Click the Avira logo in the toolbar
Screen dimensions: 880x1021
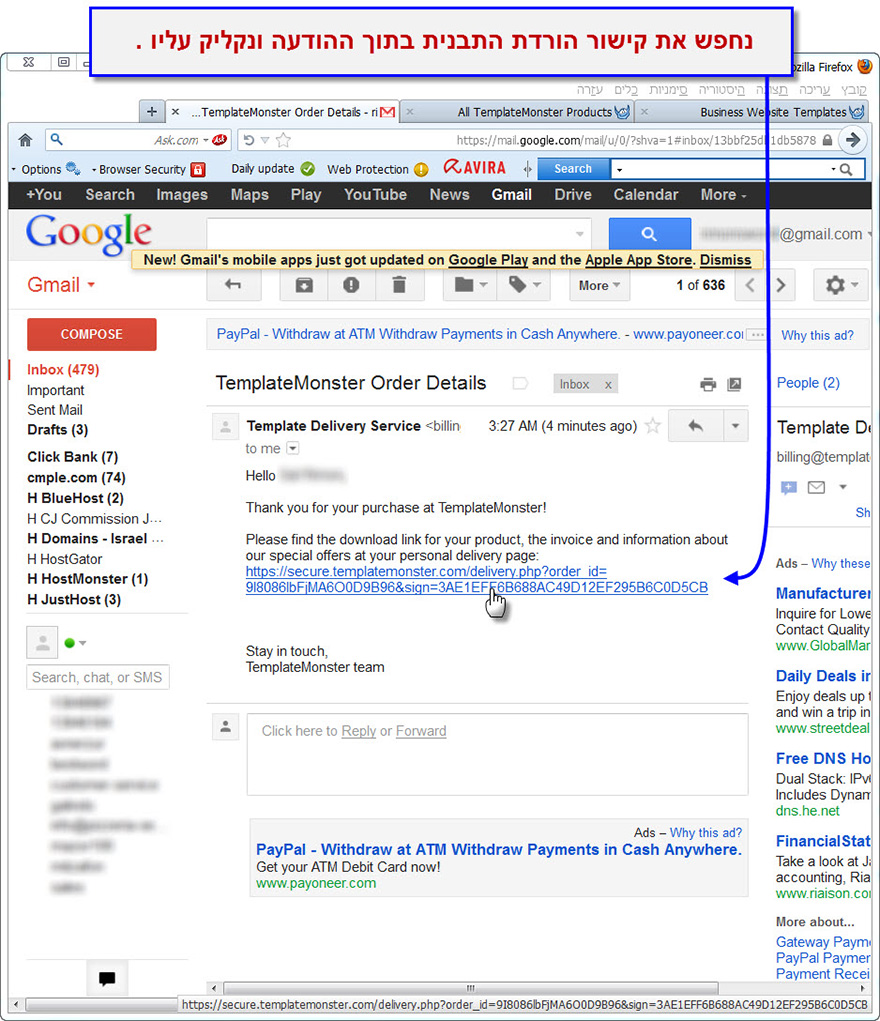475,168
